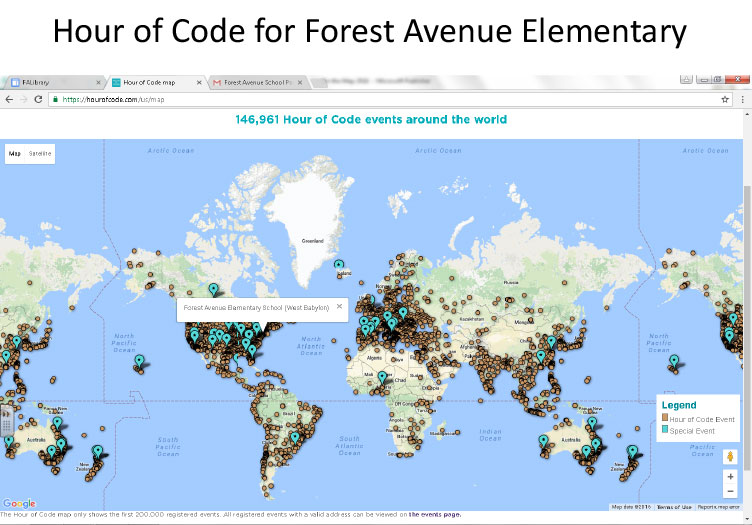This screenshot has width=752, height=525.
Task: Go back with the browser back arrow
Action: [9, 99]
